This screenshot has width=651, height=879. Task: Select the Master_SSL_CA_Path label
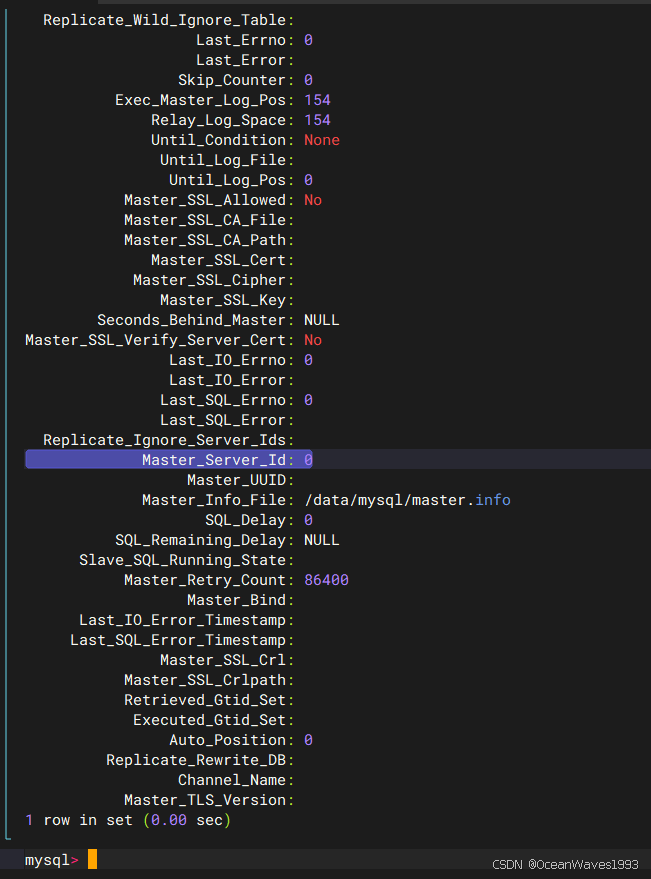tap(205, 240)
